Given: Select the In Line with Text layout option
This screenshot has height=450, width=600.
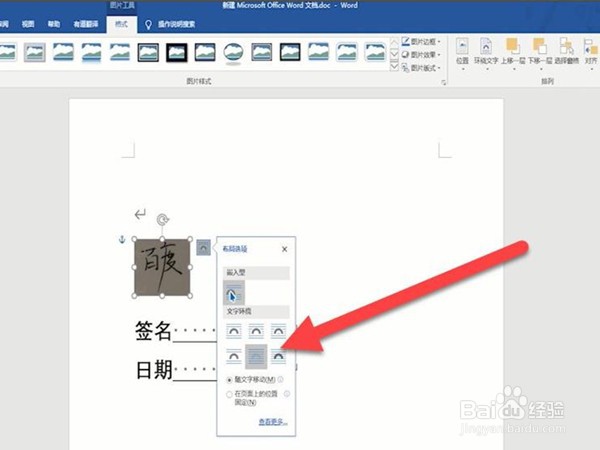Looking at the screenshot, I should 234,293.
